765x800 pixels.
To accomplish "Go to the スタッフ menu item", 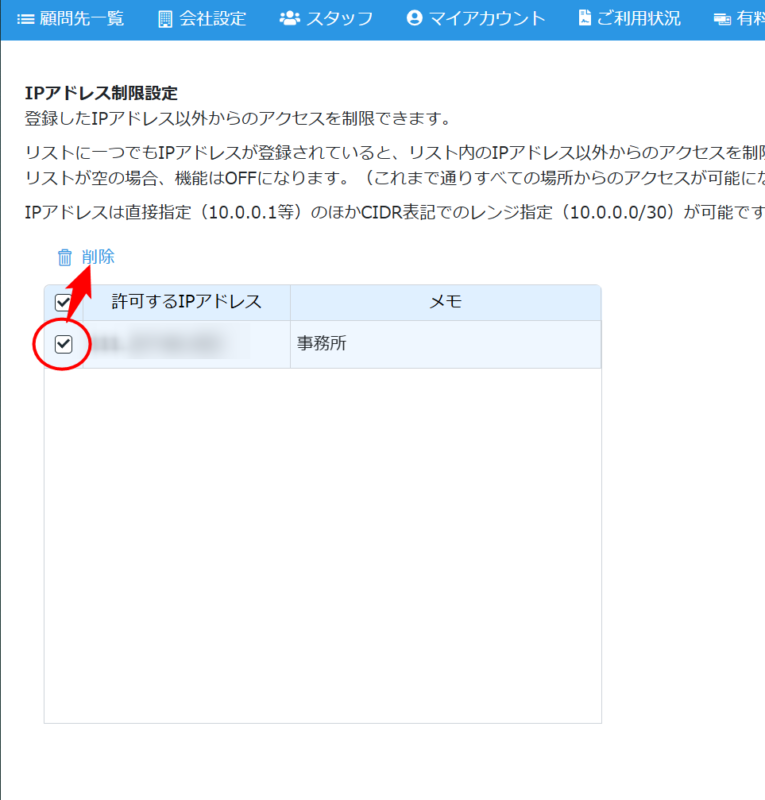I will [326, 19].
